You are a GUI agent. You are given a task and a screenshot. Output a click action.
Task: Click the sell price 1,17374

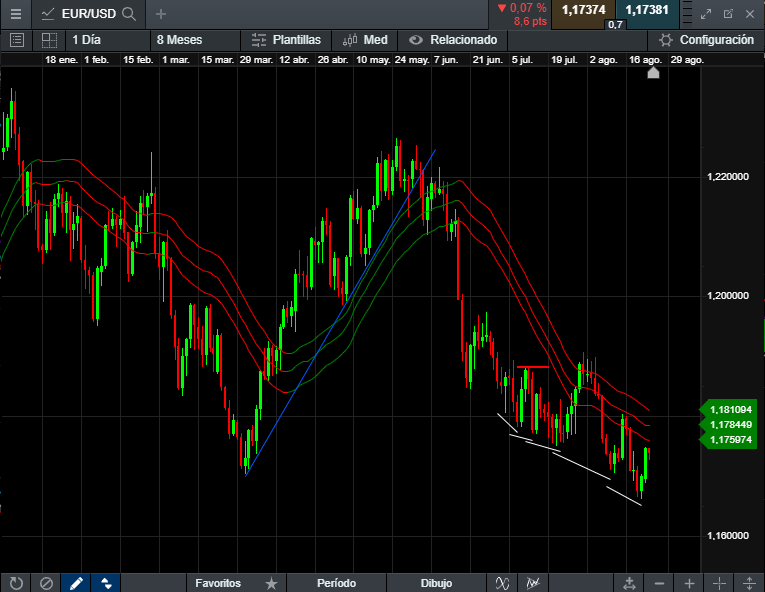pos(584,10)
